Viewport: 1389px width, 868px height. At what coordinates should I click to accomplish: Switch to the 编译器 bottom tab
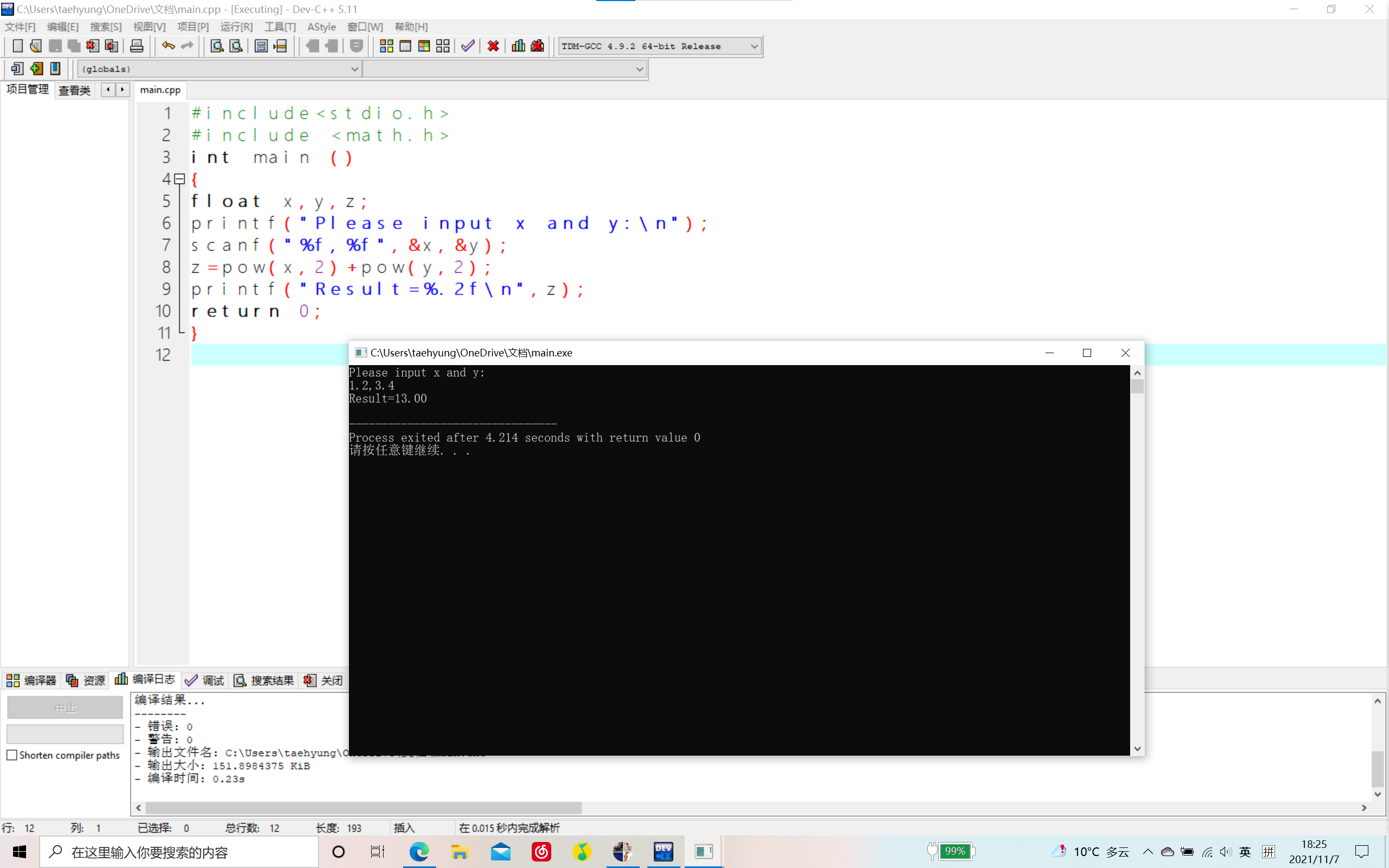tap(31, 680)
